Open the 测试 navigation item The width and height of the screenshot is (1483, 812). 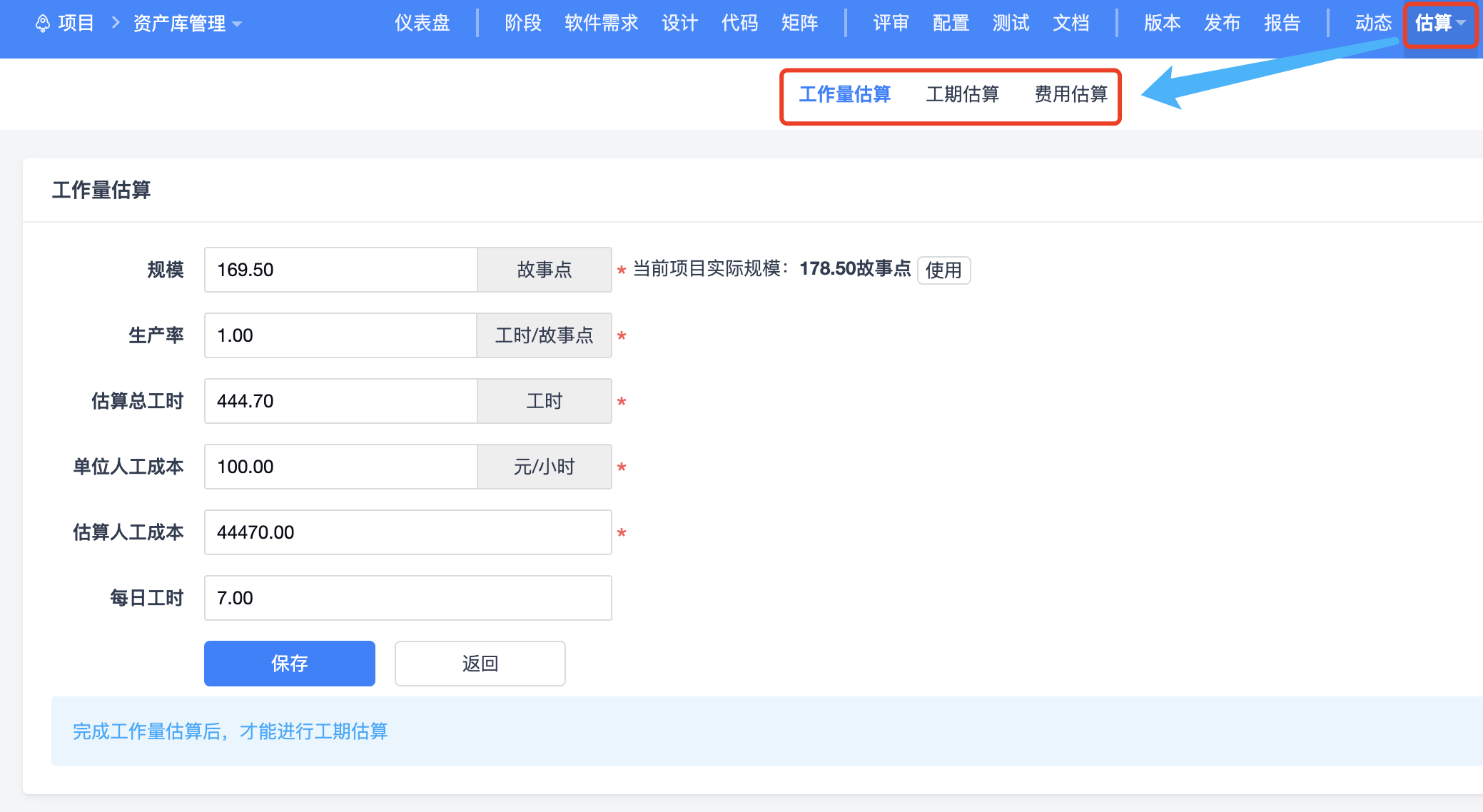click(1011, 24)
